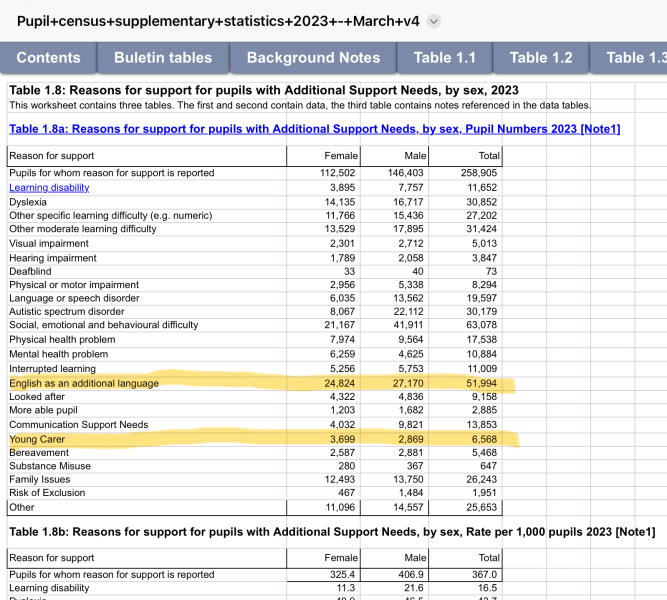Select total 258,905 for reported pupils
The image size is (667, 600).
click(479, 173)
